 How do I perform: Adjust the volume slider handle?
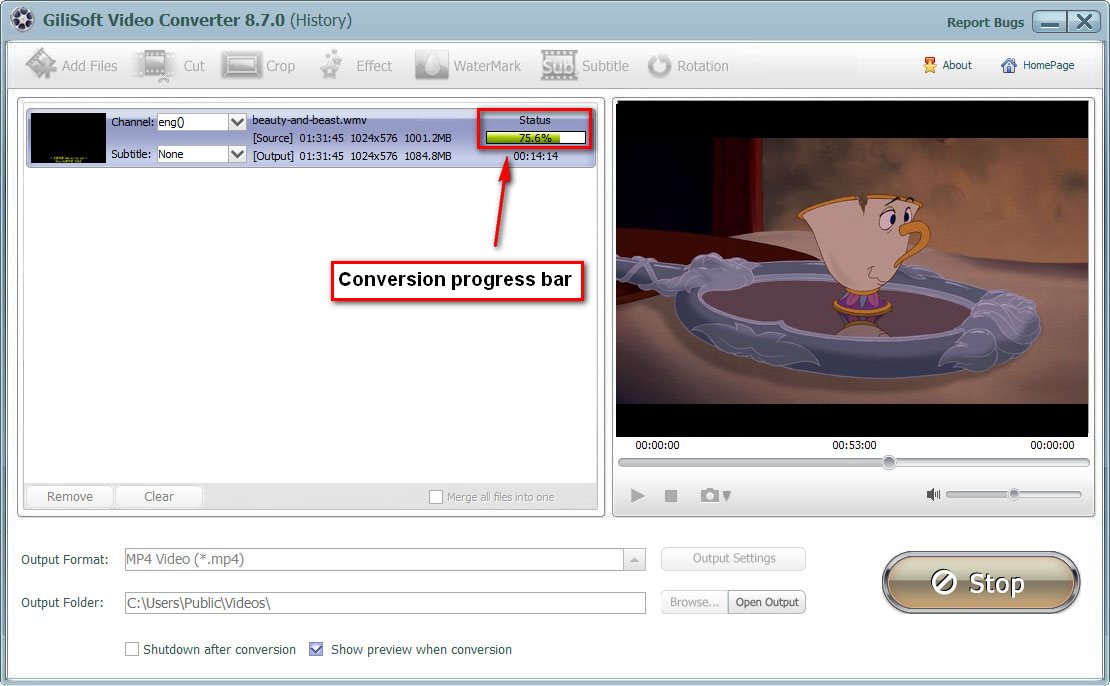tap(1014, 494)
